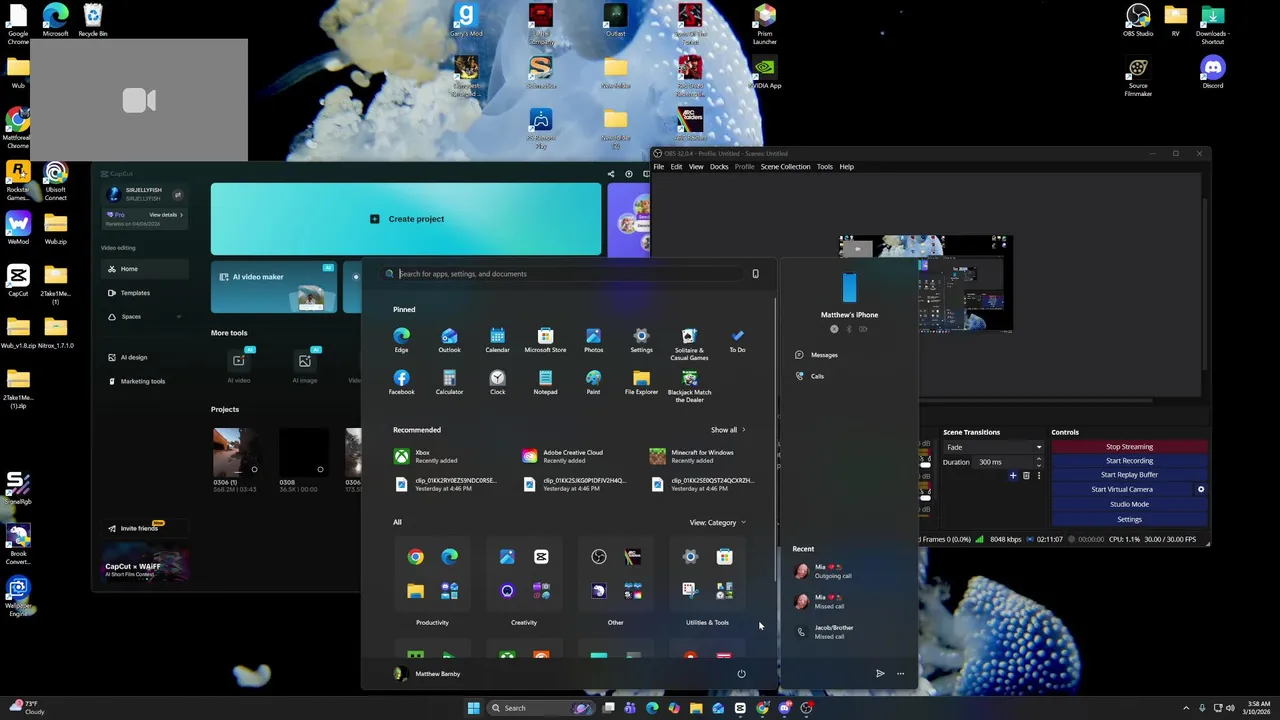The image size is (1280, 720).
Task: Open Jacob/Brother missed call entry
Action: (x=848, y=632)
